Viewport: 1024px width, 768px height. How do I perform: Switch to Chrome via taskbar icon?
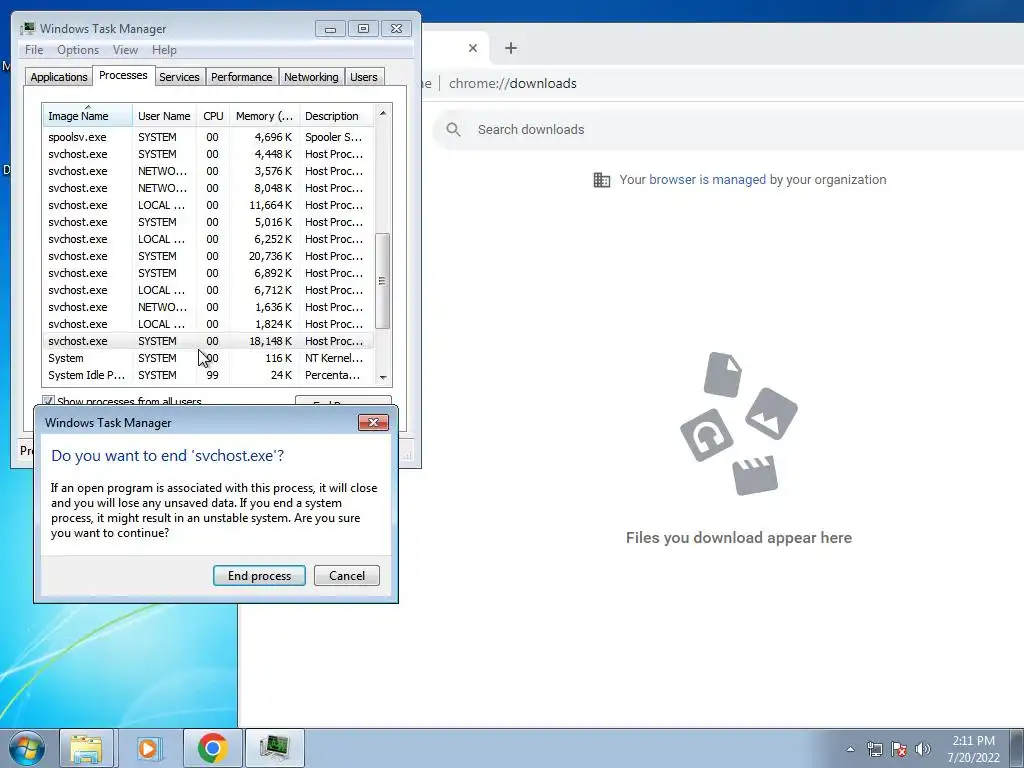tap(212, 748)
